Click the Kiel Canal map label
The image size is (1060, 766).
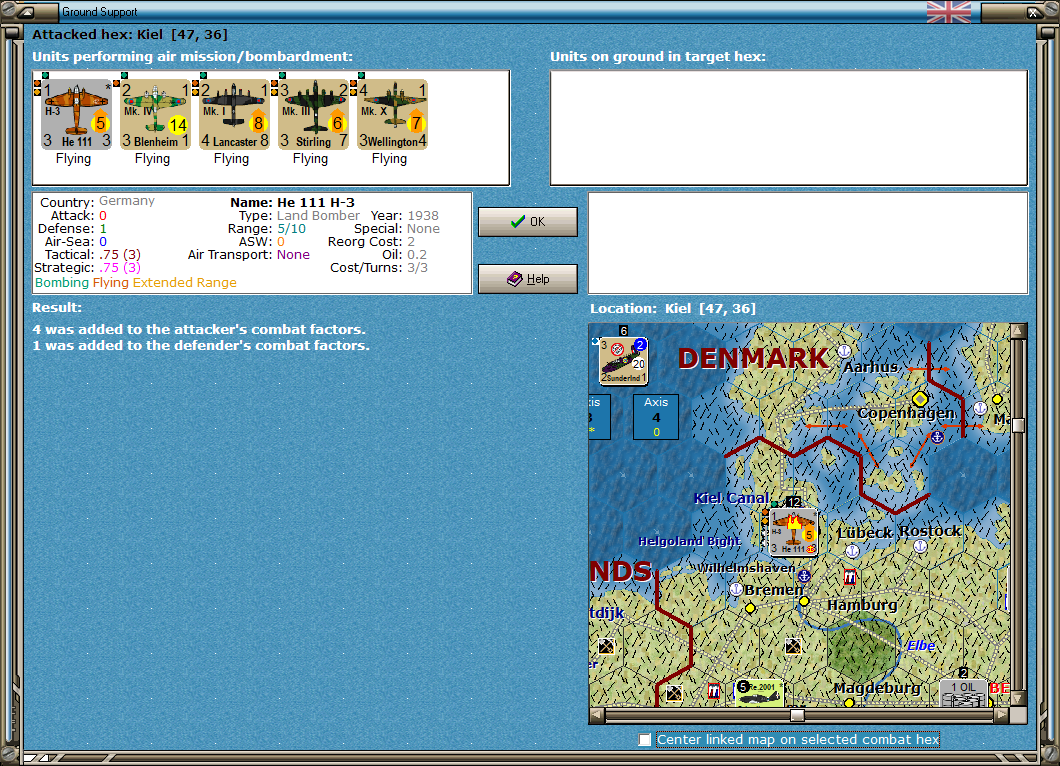click(731, 498)
